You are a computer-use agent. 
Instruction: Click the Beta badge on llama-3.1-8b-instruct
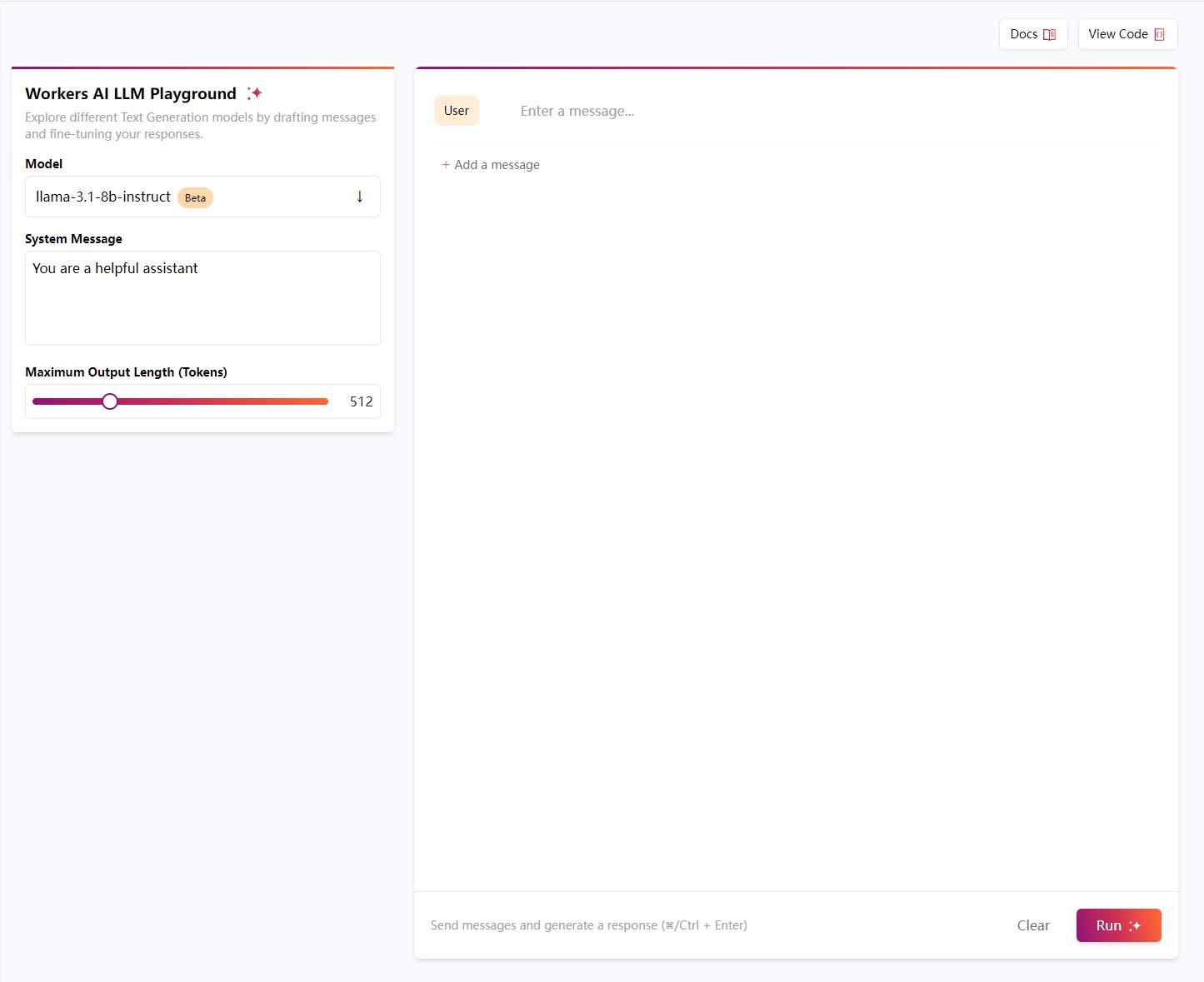(x=195, y=197)
